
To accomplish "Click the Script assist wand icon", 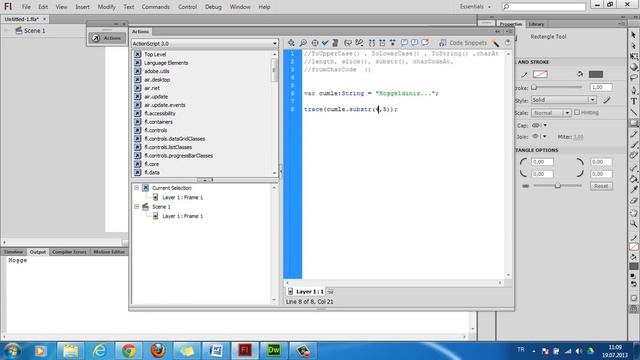I will click(496, 43).
